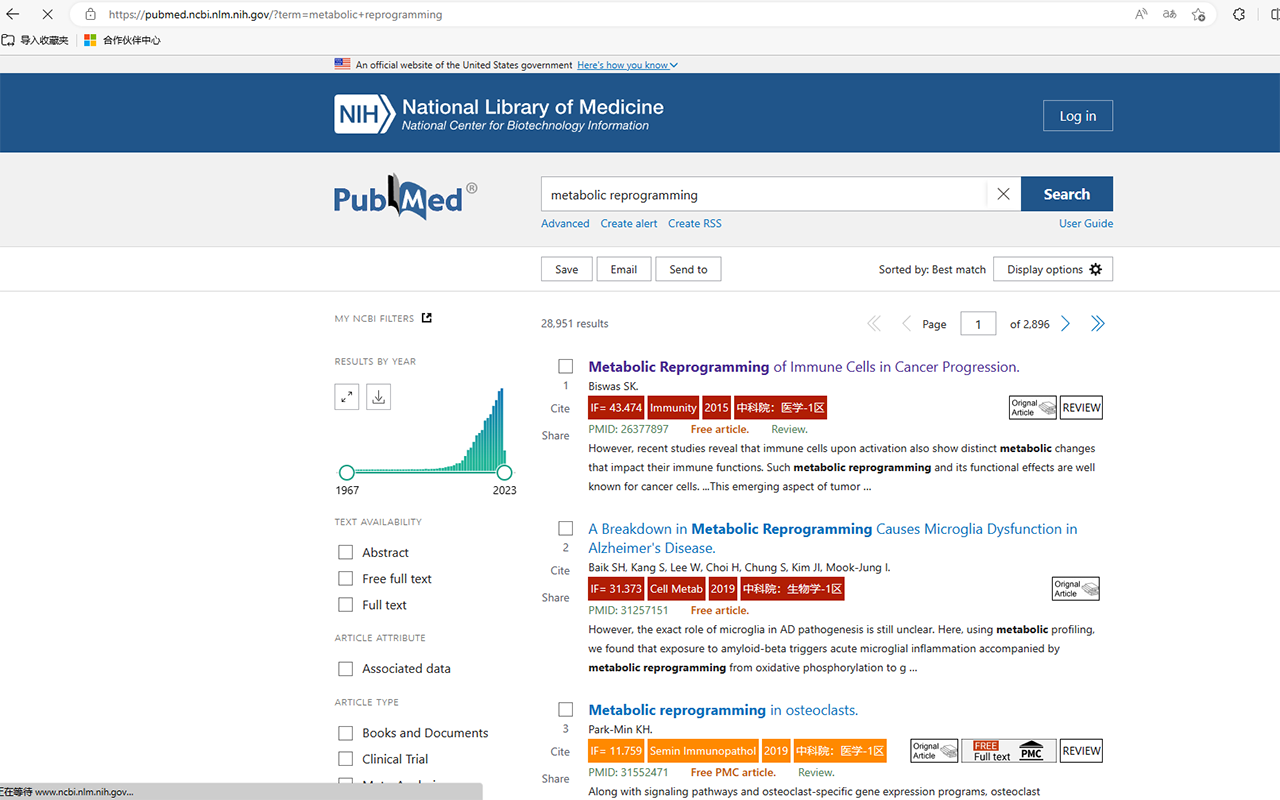The height and width of the screenshot is (800, 1280).
Task: Select result 2 checkbox for Microglia article
Action: coord(566,529)
